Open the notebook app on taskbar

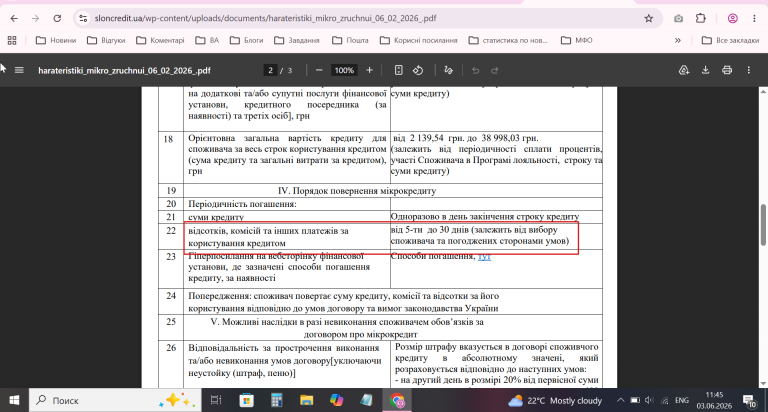pyautogui.click(x=366, y=400)
